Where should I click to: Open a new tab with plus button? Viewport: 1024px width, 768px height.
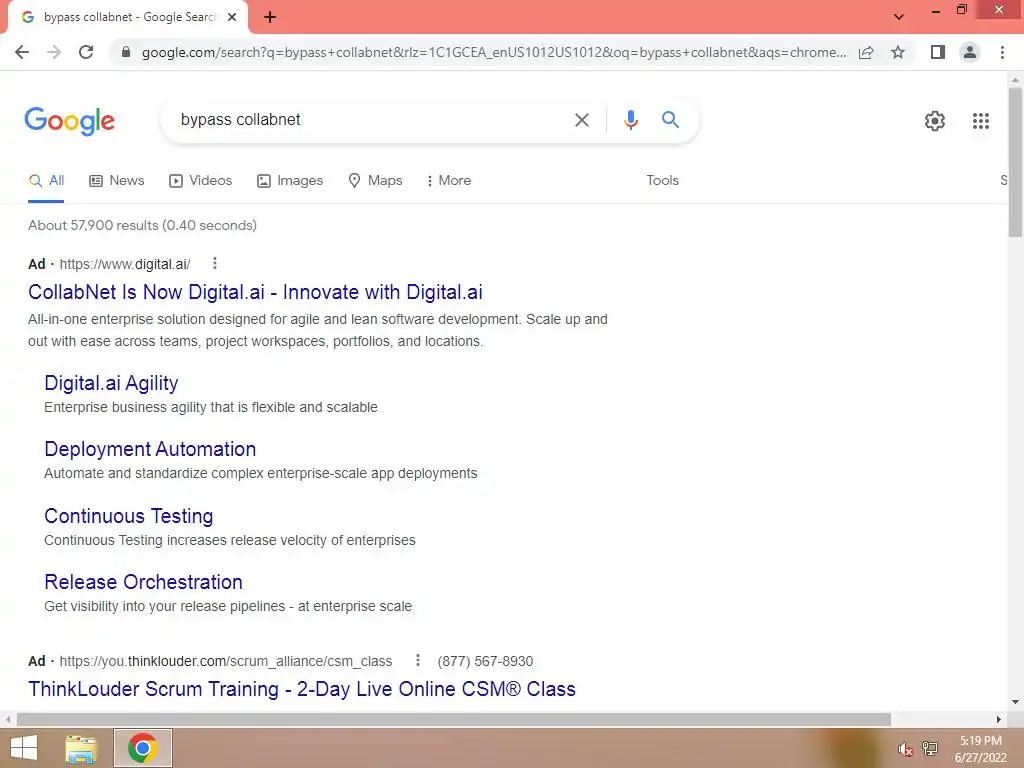tap(270, 17)
